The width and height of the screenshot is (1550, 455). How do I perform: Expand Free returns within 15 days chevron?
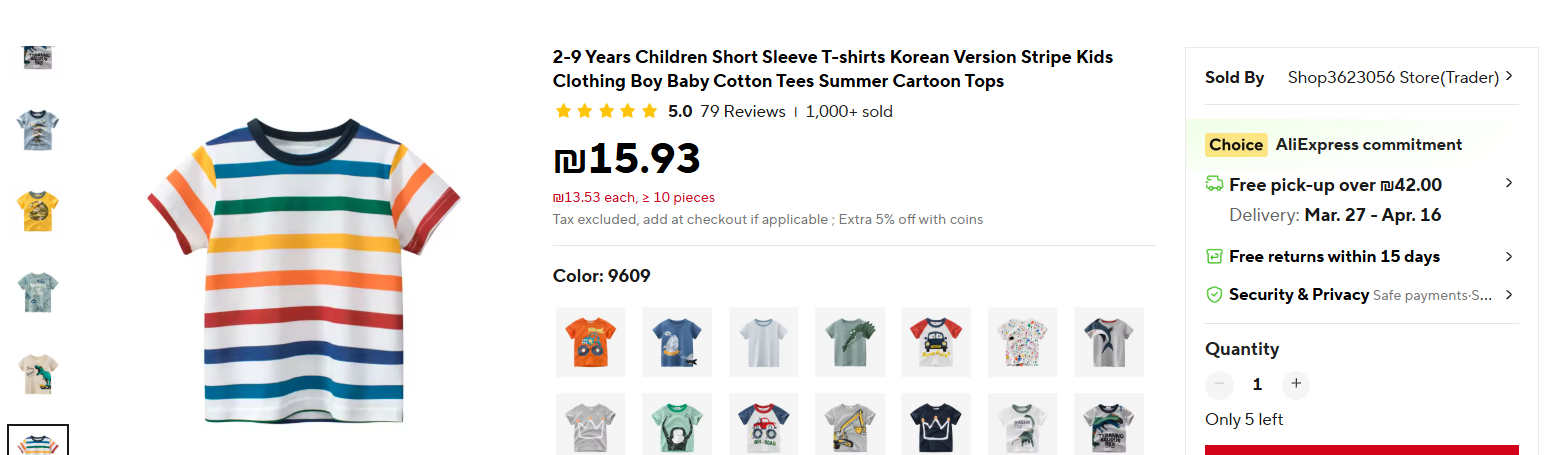click(1509, 257)
